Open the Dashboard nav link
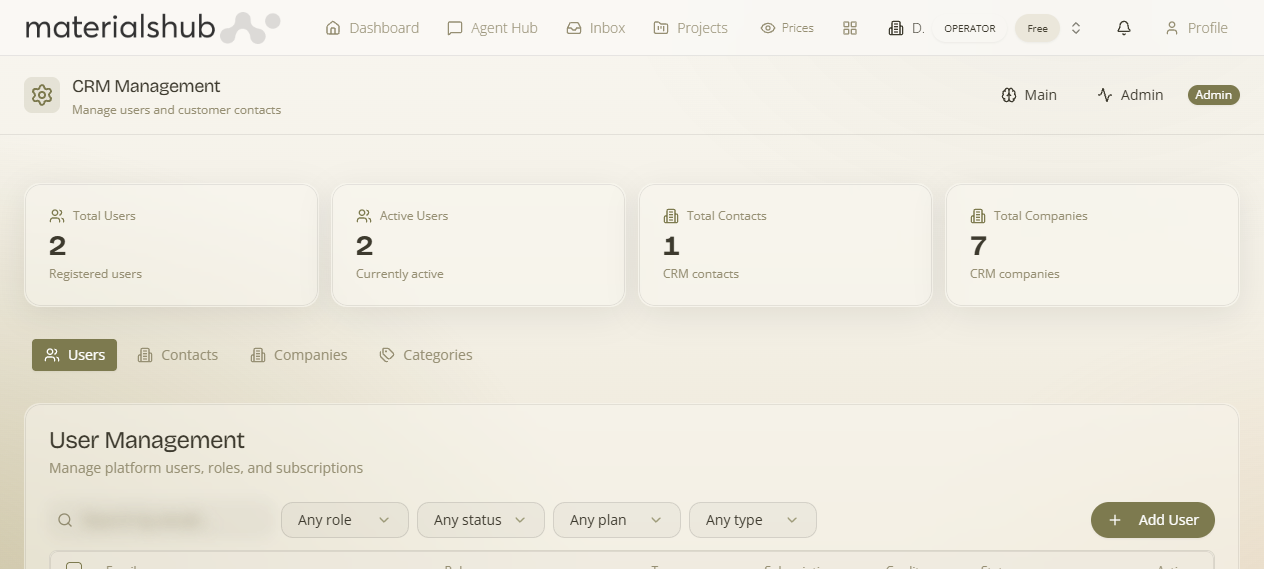 (x=372, y=28)
